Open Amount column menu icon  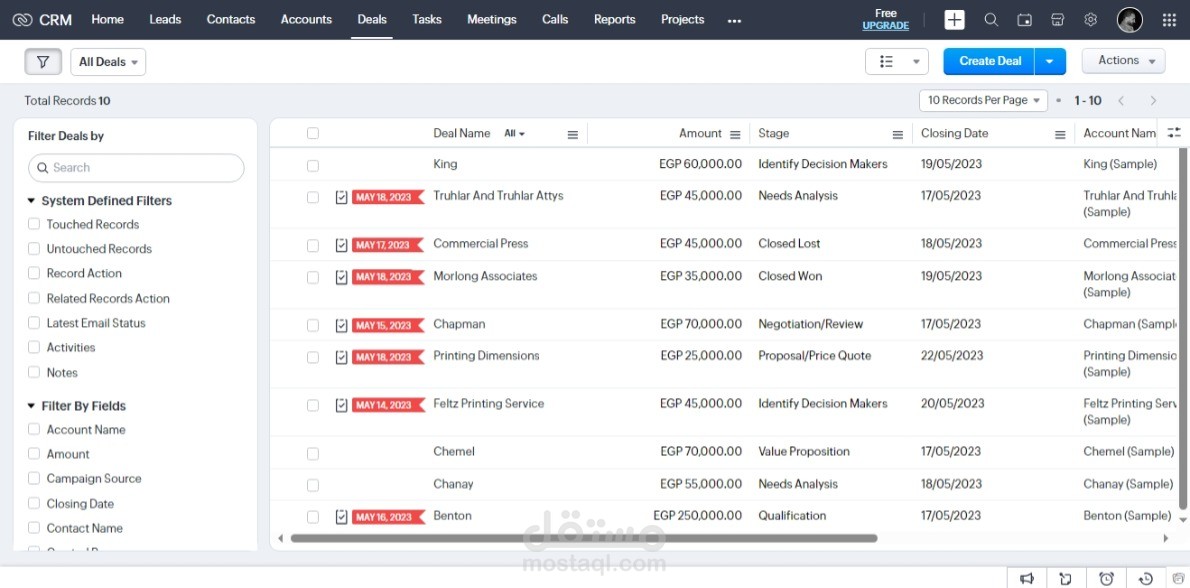point(735,135)
